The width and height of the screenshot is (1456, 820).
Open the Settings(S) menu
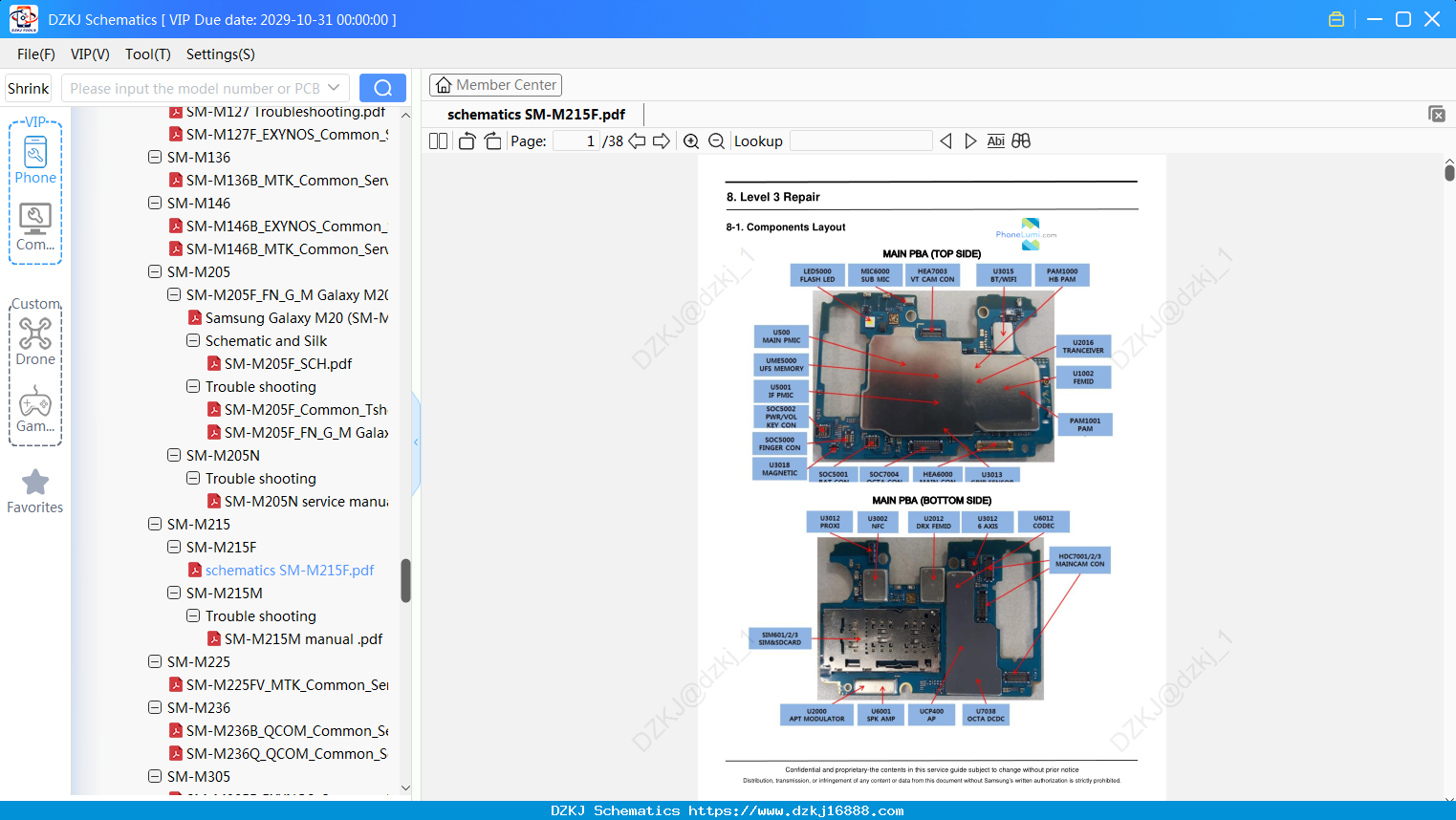point(221,54)
